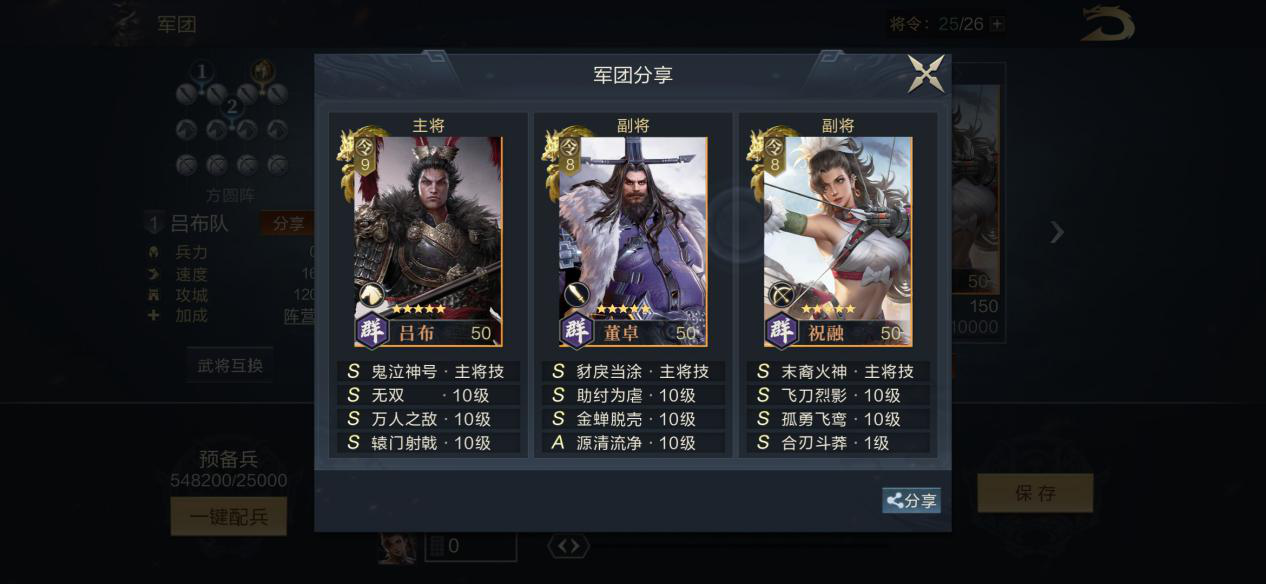Select the 合刃斗莽 level 1 skill
Image resolution: width=1266 pixels, height=584 pixels.
click(x=838, y=443)
